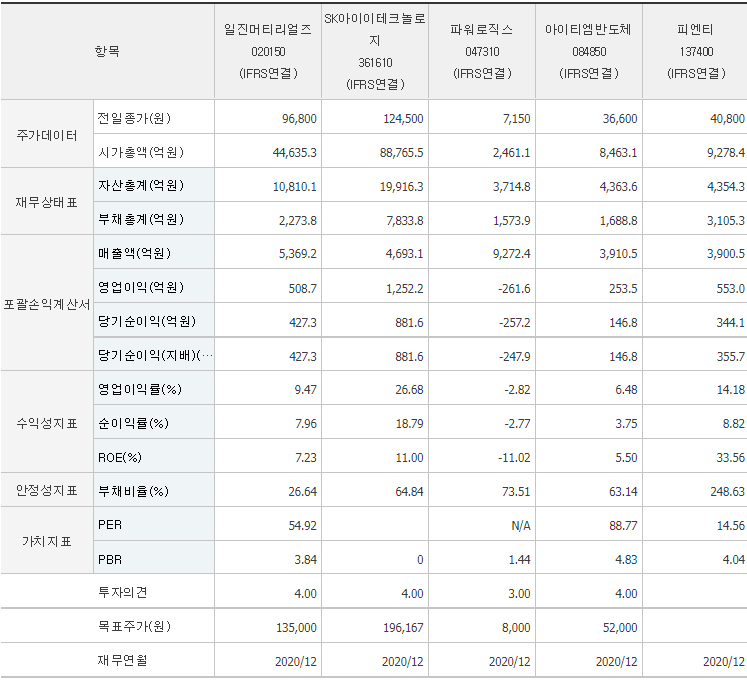Select total assets value 4,363.6
The image size is (747, 680).
pos(618,187)
